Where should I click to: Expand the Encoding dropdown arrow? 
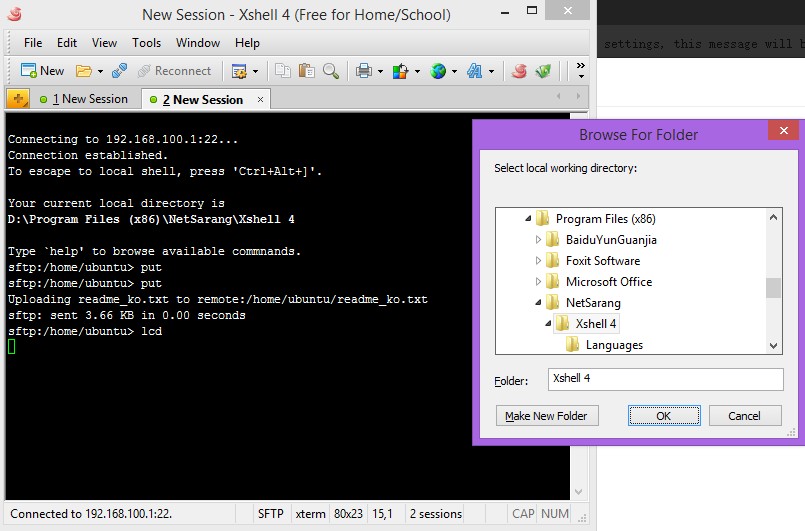454,71
